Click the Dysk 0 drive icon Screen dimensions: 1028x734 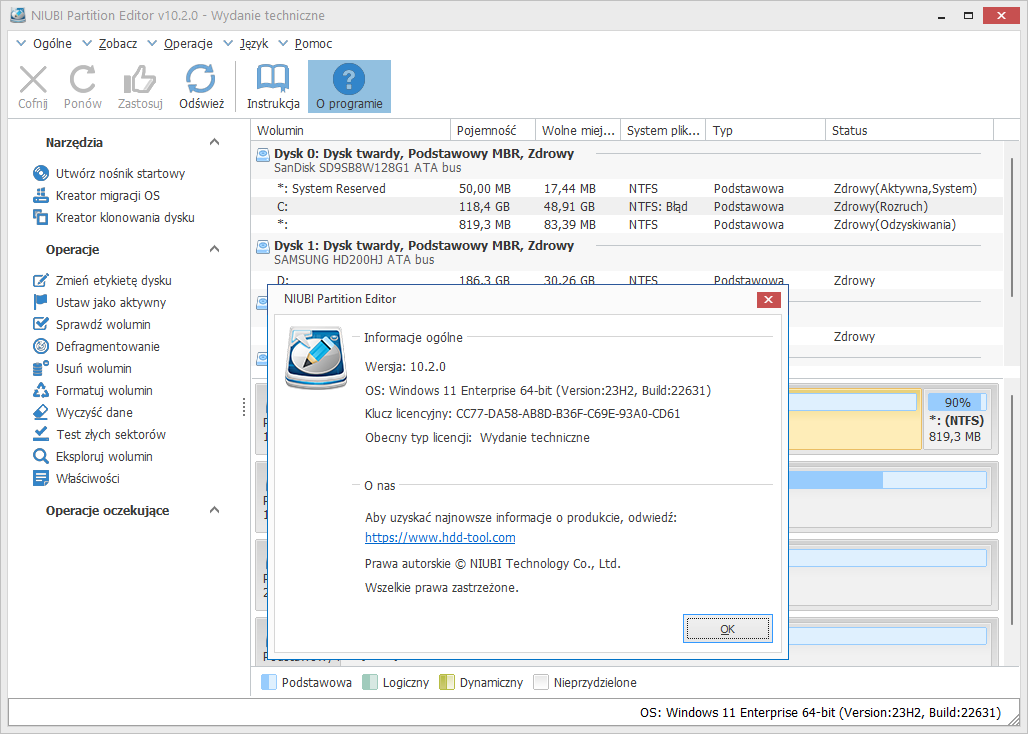pyautogui.click(x=263, y=155)
